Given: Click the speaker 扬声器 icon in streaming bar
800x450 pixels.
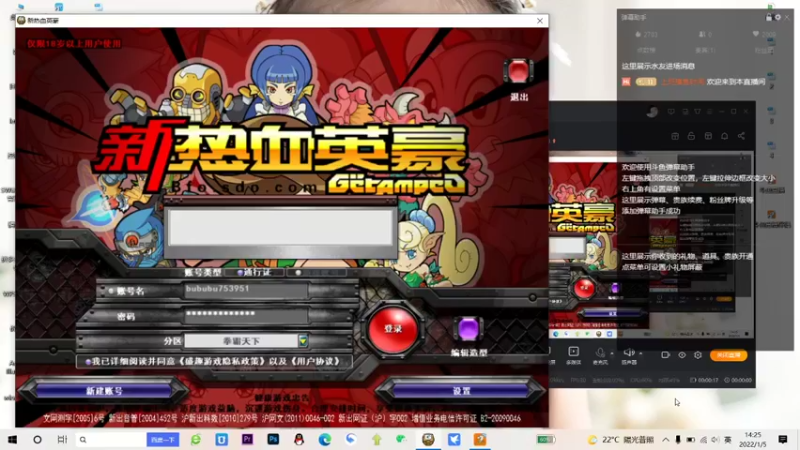Looking at the screenshot, I should [629, 353].
